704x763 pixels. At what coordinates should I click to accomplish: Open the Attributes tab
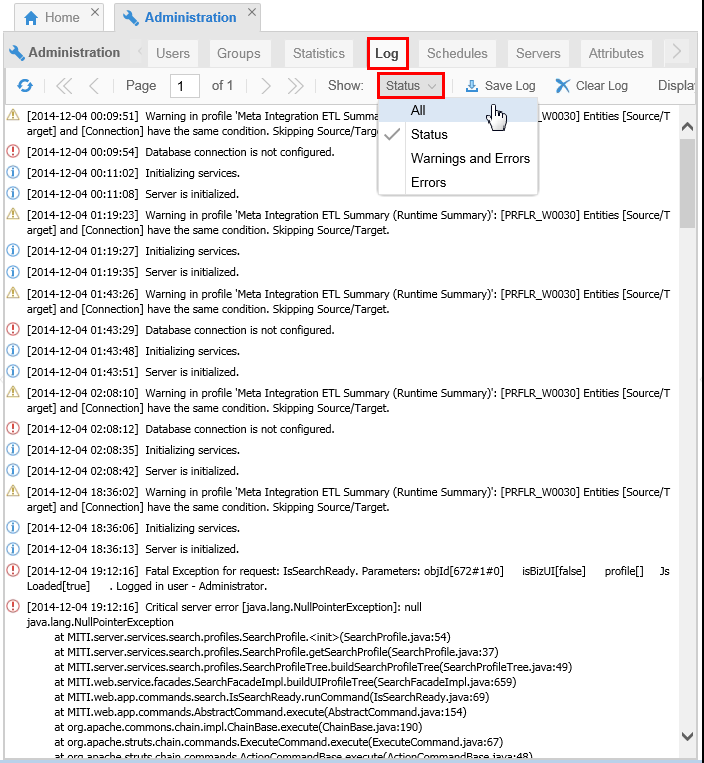[x=616, y=54]
